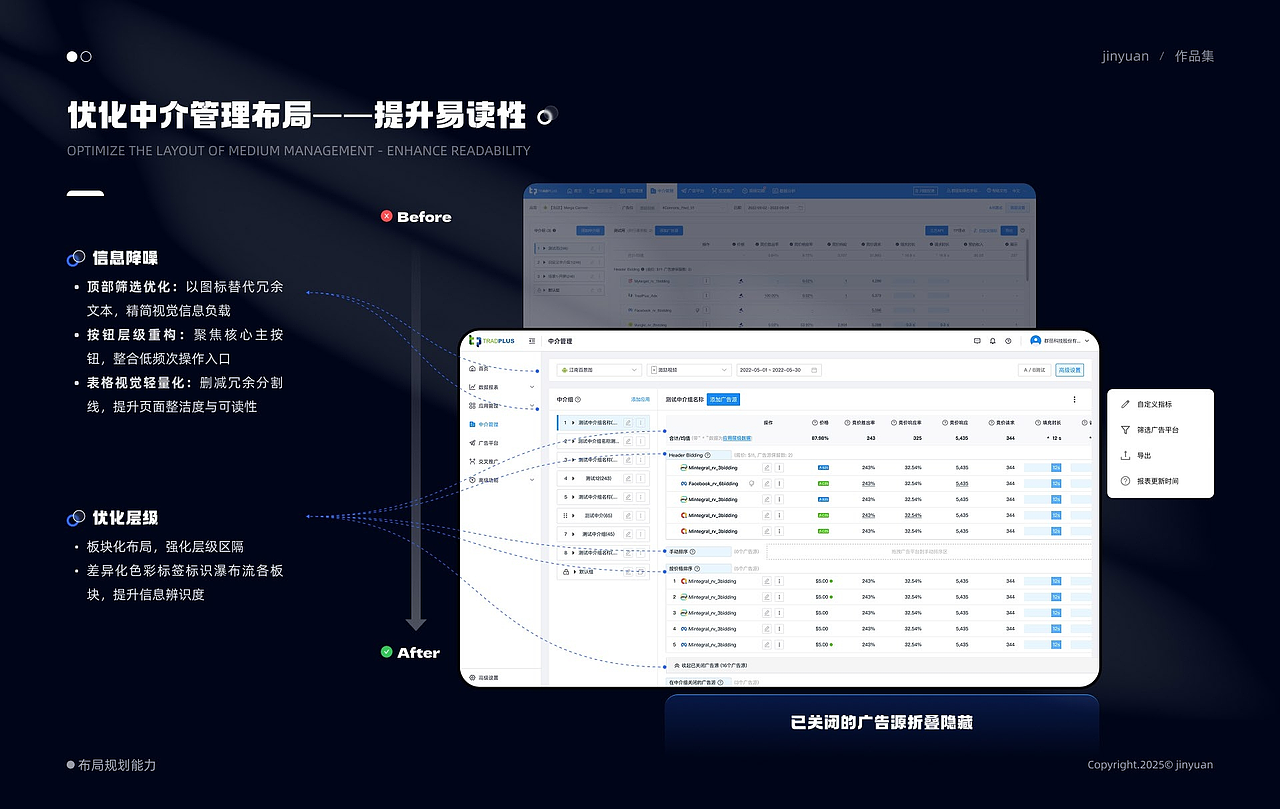
Task: Open more options for group 测试组(243)
Action: click(x=640, y=478)
